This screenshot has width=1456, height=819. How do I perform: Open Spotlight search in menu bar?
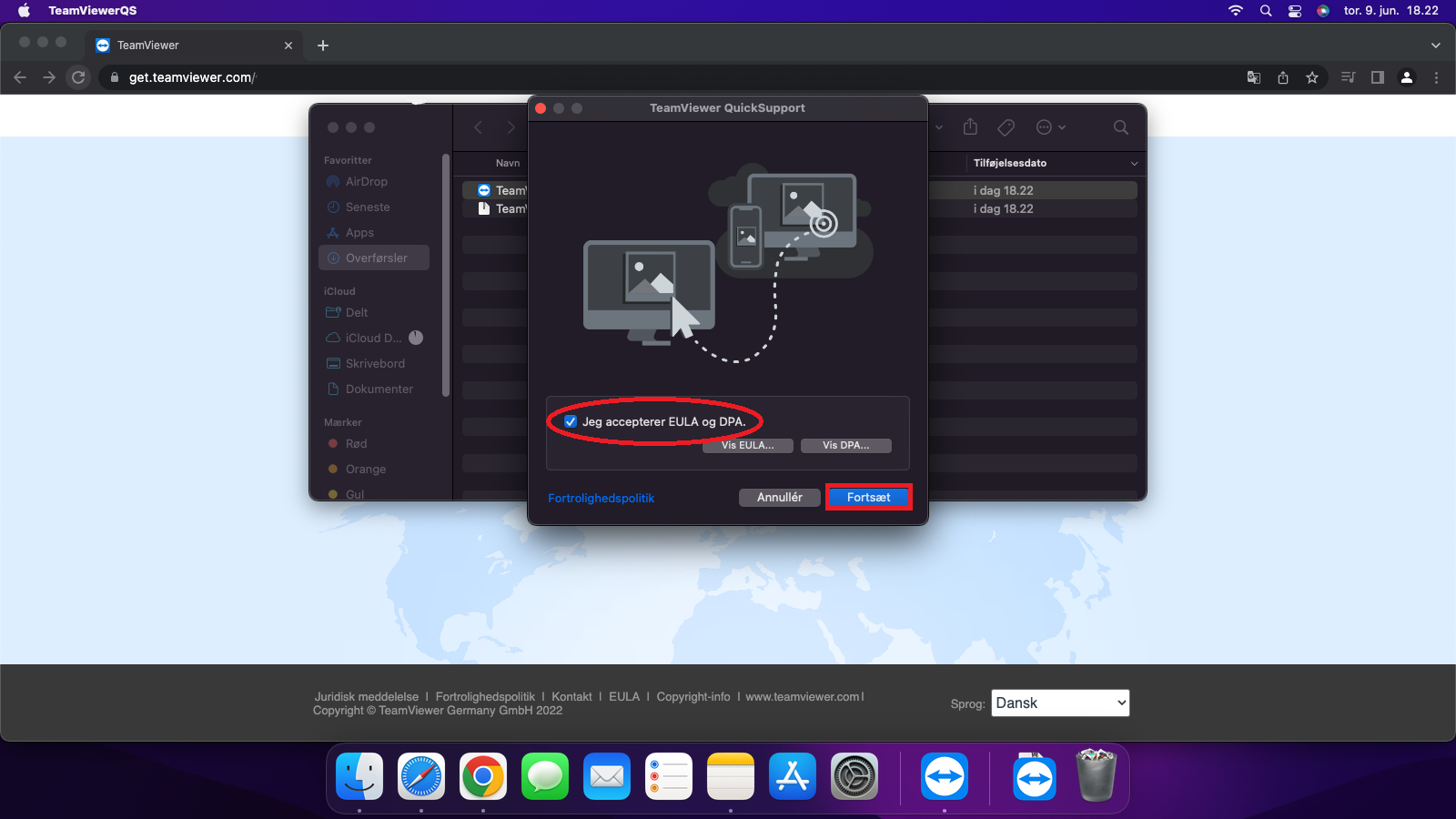pos(1266,11)
